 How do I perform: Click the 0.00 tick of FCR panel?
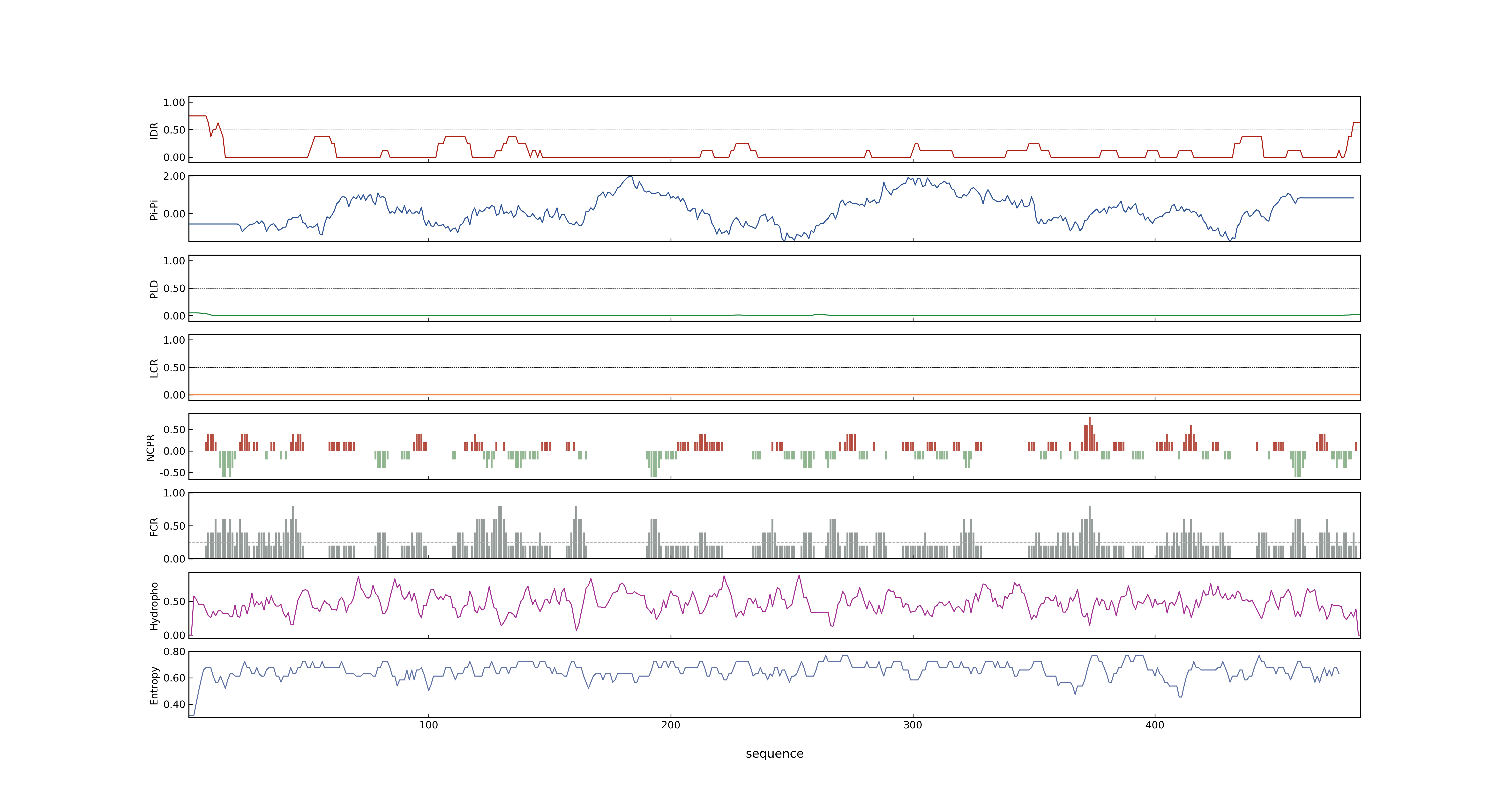(174, 559)
